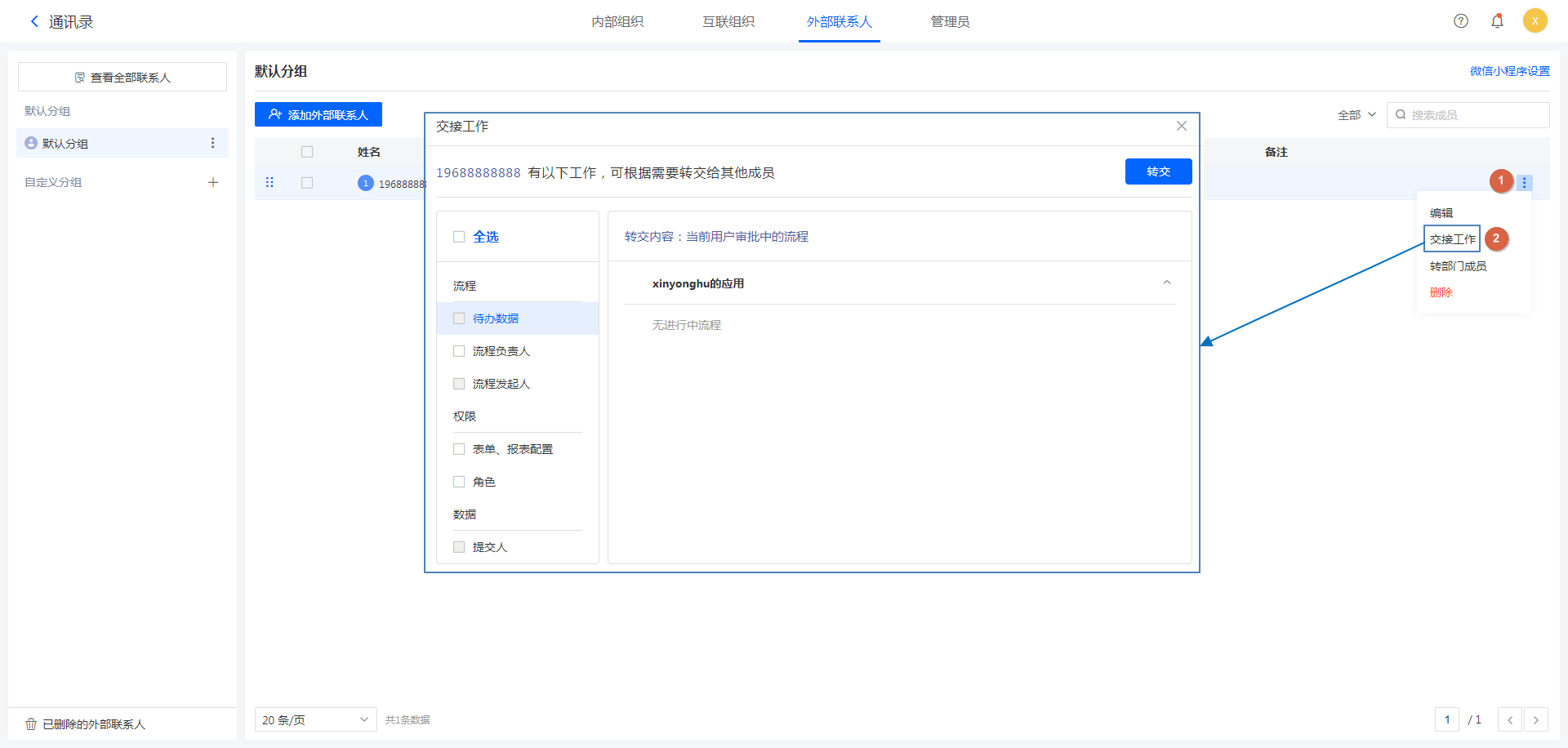Enable the 角色 checkbox
Screen dimensions: 1568x748
pyautogui.click(x=459, y=482)
